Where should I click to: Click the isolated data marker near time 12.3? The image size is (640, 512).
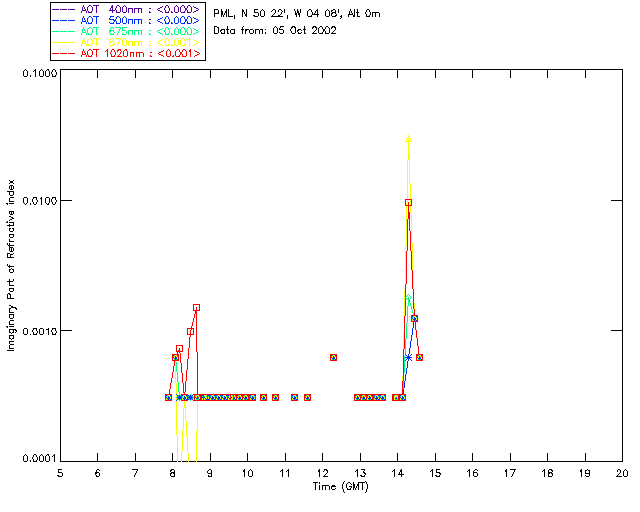point(333,358)
